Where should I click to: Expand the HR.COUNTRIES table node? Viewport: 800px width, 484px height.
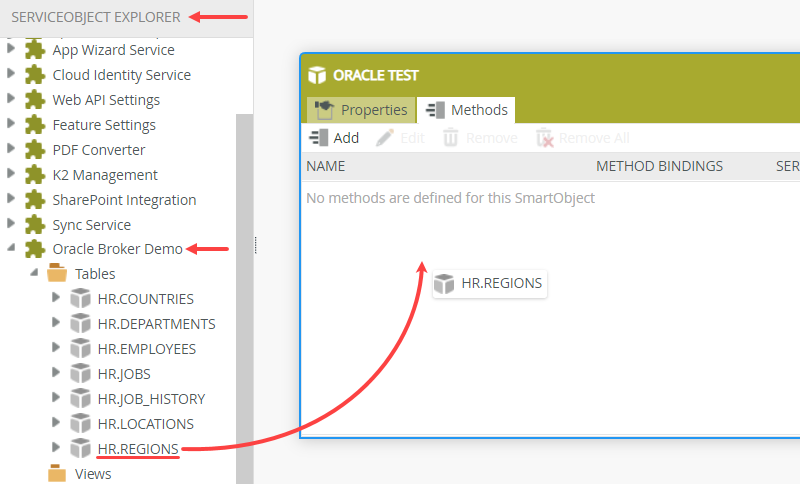click(56, 297)
